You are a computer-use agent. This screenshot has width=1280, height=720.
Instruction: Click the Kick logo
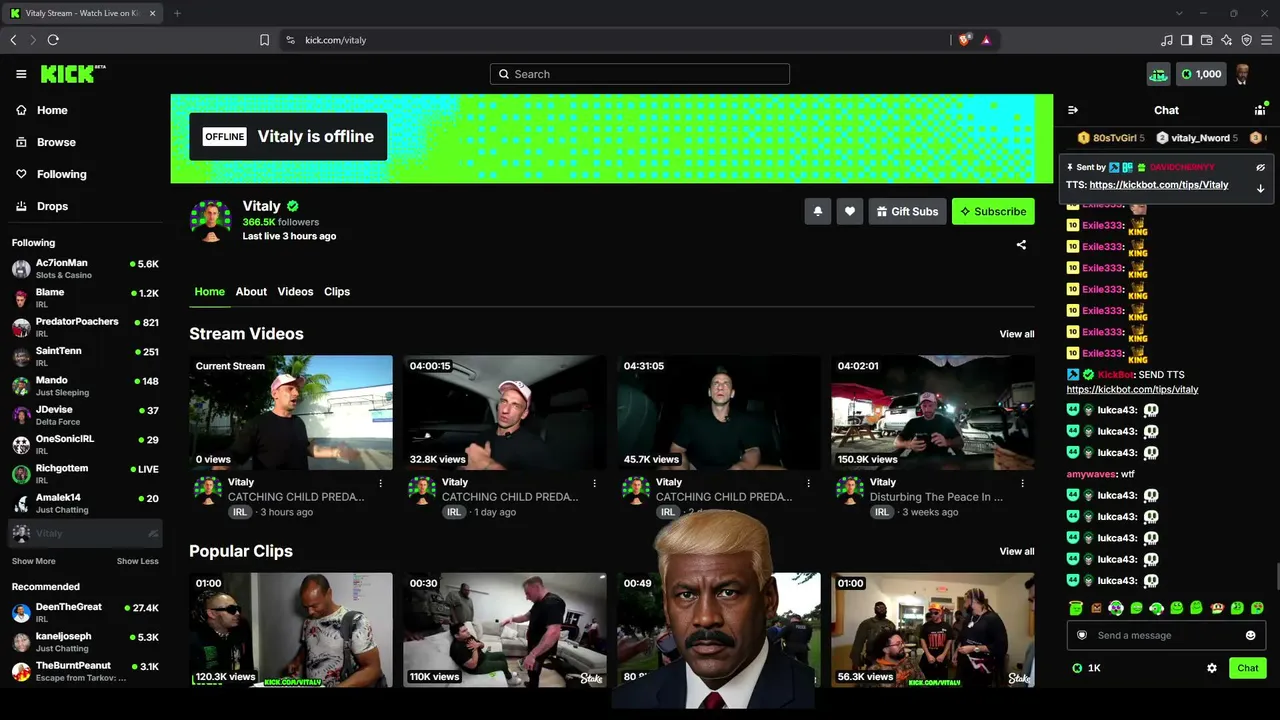pos(72,74)
